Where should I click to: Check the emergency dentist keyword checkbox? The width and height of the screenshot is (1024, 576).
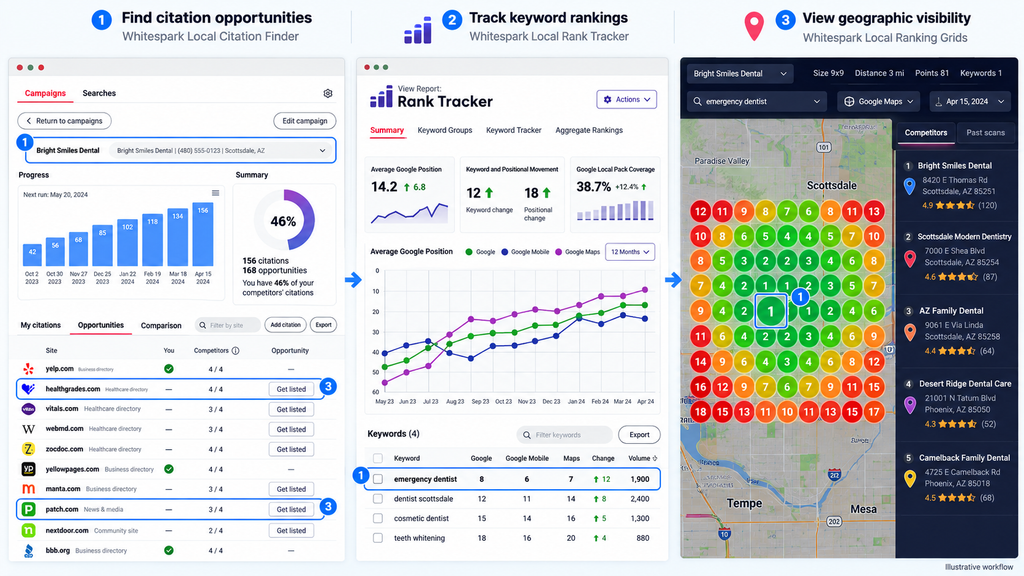coord(377,479)
